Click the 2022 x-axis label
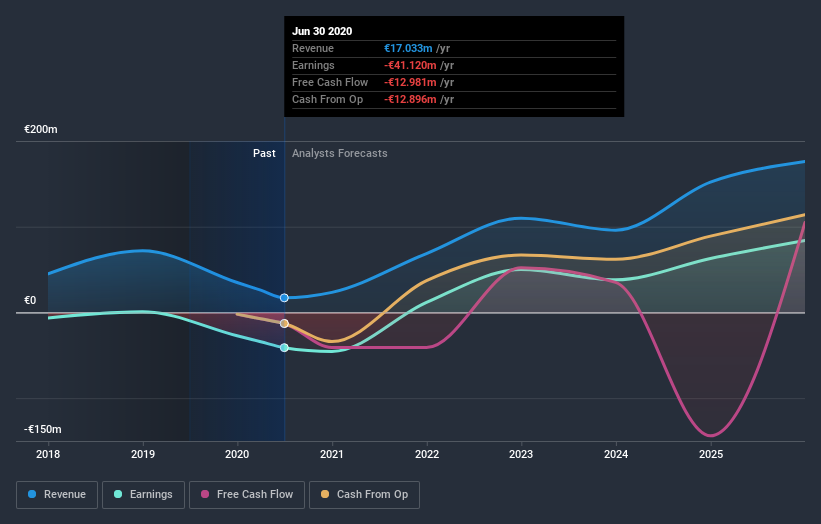The width and height of the screenshot is (821, 524). [427, 454]
